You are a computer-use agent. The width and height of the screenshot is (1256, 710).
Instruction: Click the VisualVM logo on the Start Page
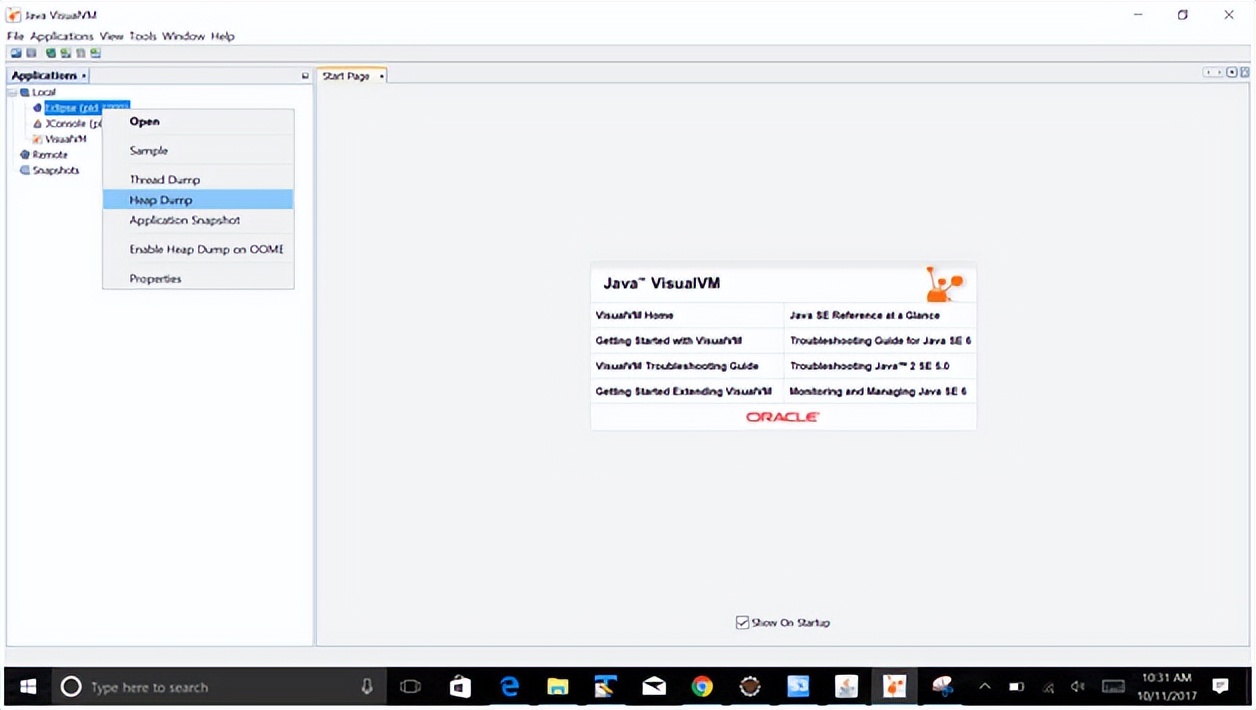943,284
